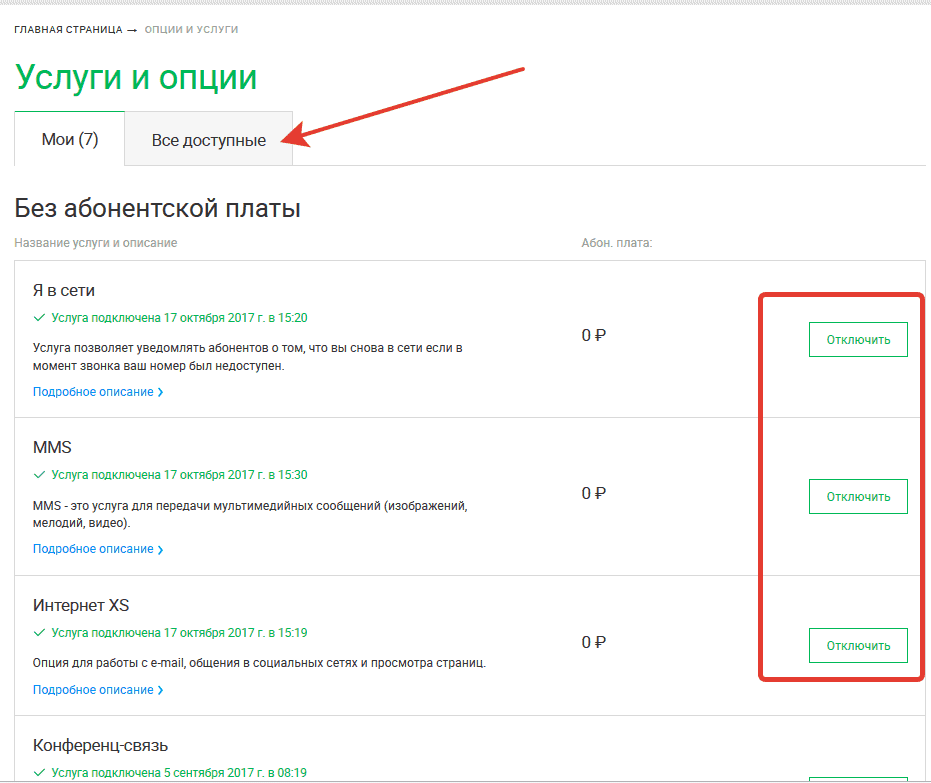The height and width of the screenshot is (783, 931).
Task: Turn off Интернет XS with Отключить
Action: pyautogui.click(x=857, y=646)
